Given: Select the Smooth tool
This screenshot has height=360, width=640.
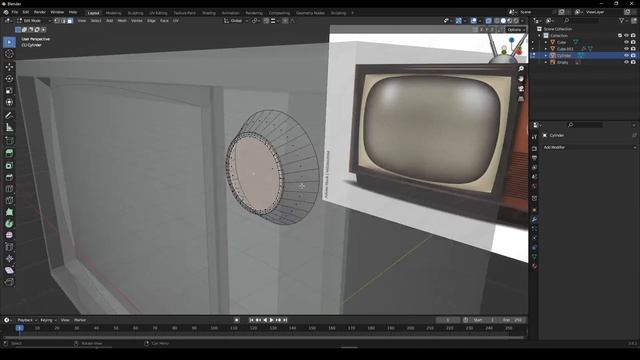Looking at the screenshot, I should (x=9, y=235).
